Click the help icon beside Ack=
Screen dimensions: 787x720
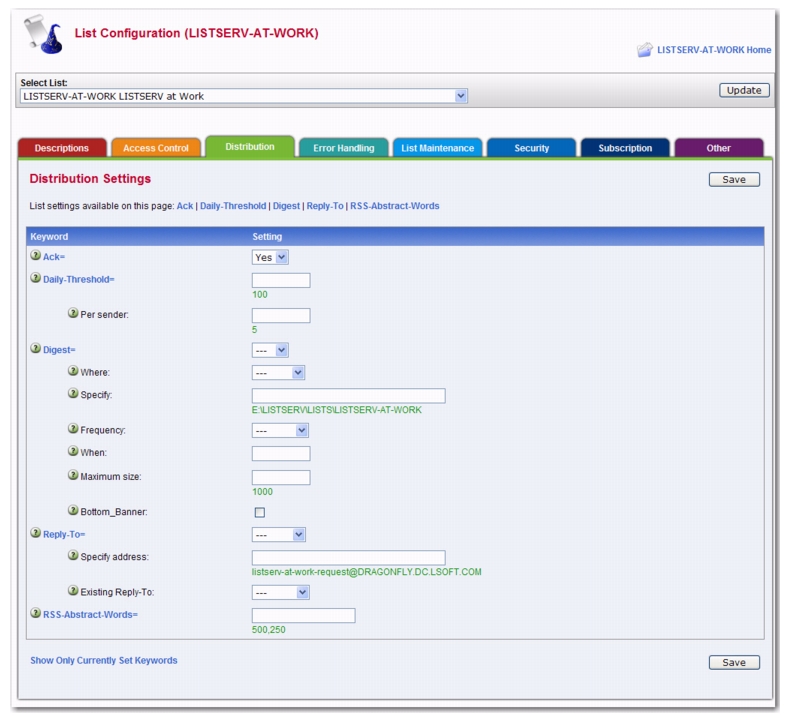35,255
